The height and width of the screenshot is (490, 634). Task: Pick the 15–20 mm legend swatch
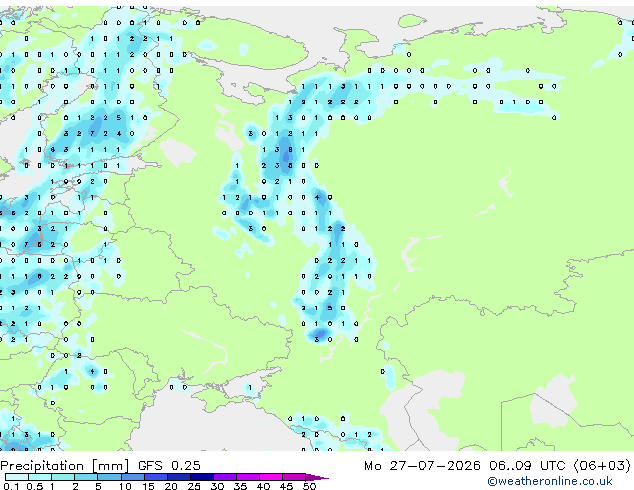[x=156, y=477]
